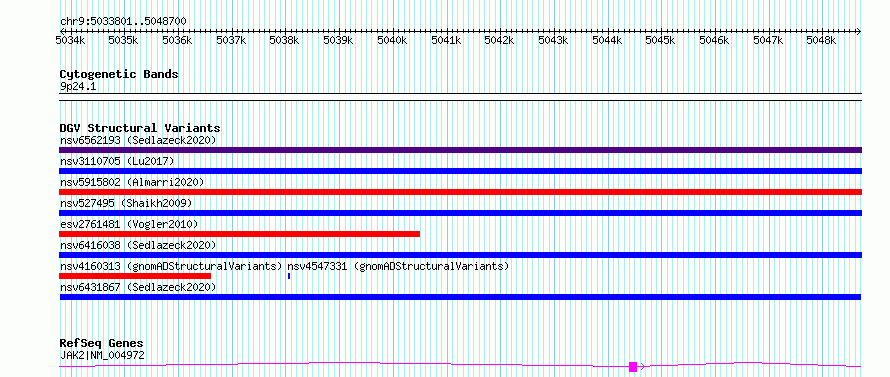
Task: Open the nsv6416038 (Sedlazeck2020) label
Action: (x=138, y=245)
